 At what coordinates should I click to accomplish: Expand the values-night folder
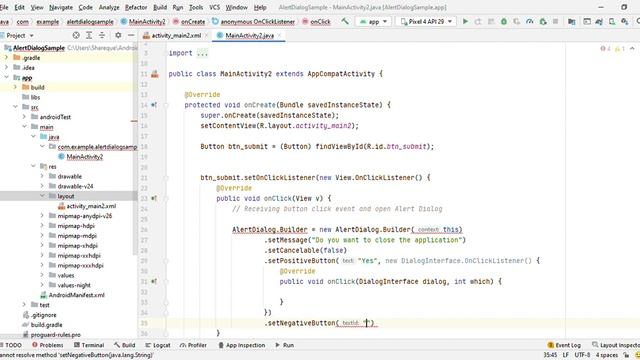42,285
